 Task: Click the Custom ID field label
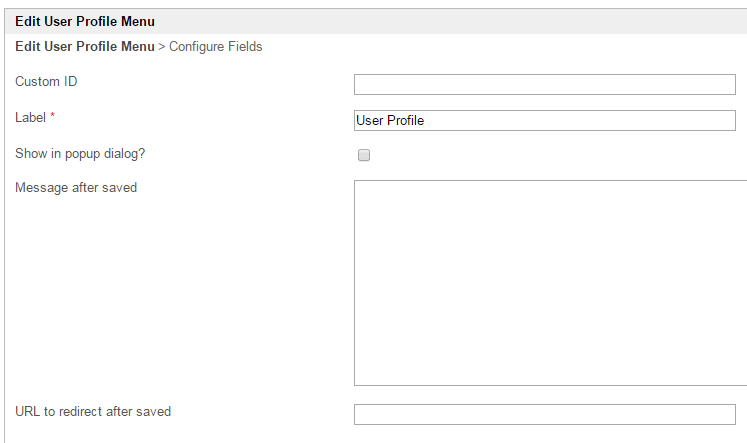click(46, 81)
